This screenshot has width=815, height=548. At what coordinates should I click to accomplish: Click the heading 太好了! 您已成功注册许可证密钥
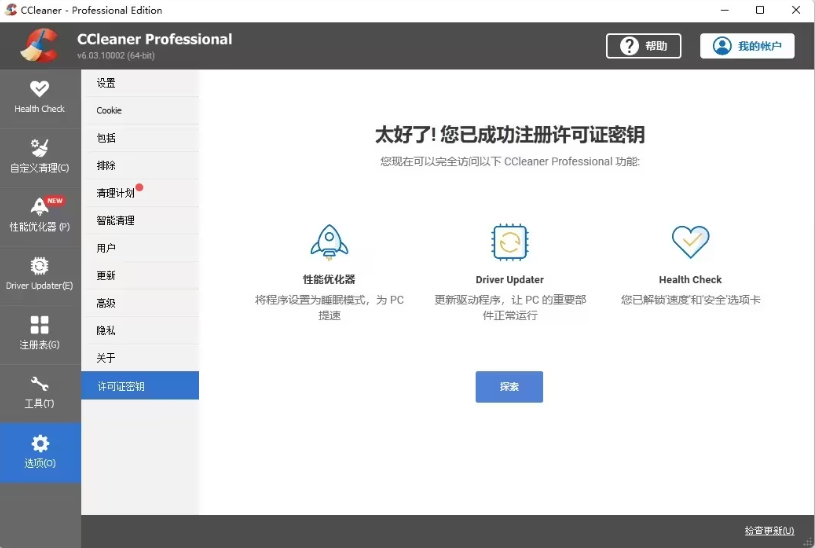click(x=509, y=134)
